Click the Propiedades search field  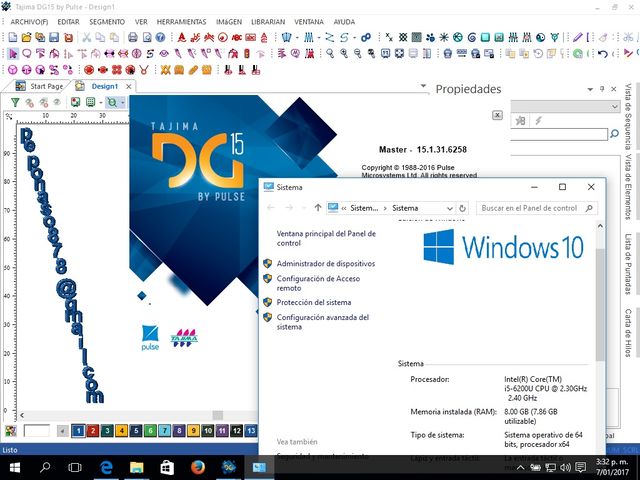pos(559,134)
